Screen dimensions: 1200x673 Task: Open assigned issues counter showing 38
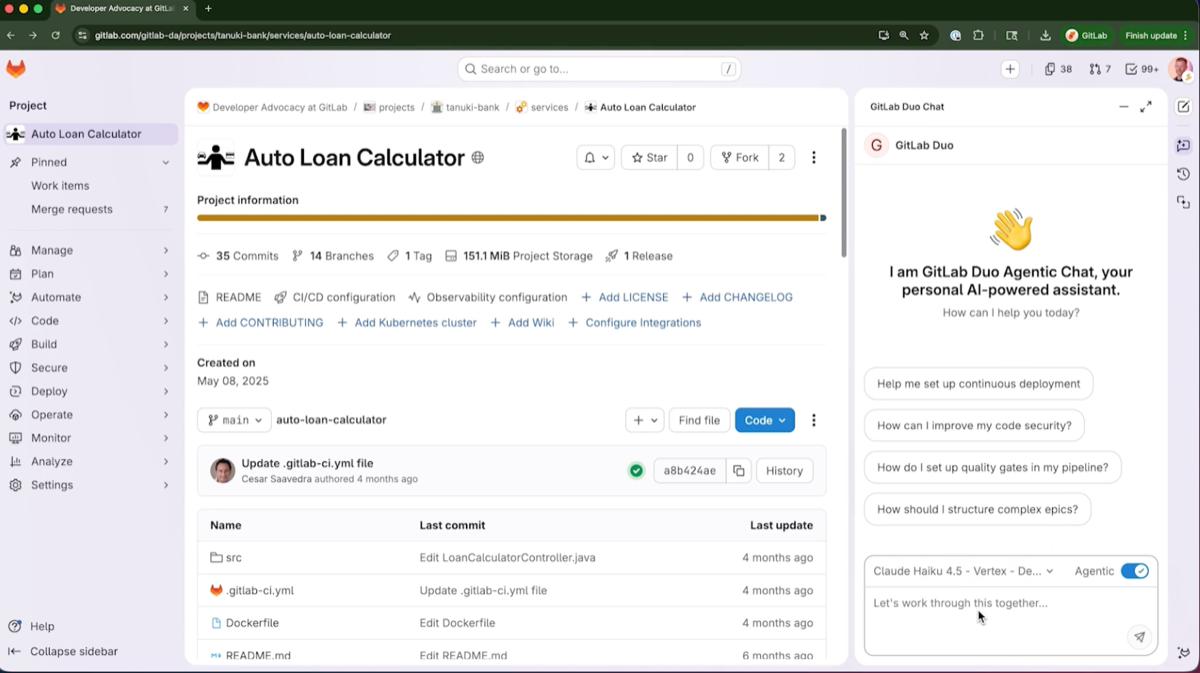(x=1058, y=69)
